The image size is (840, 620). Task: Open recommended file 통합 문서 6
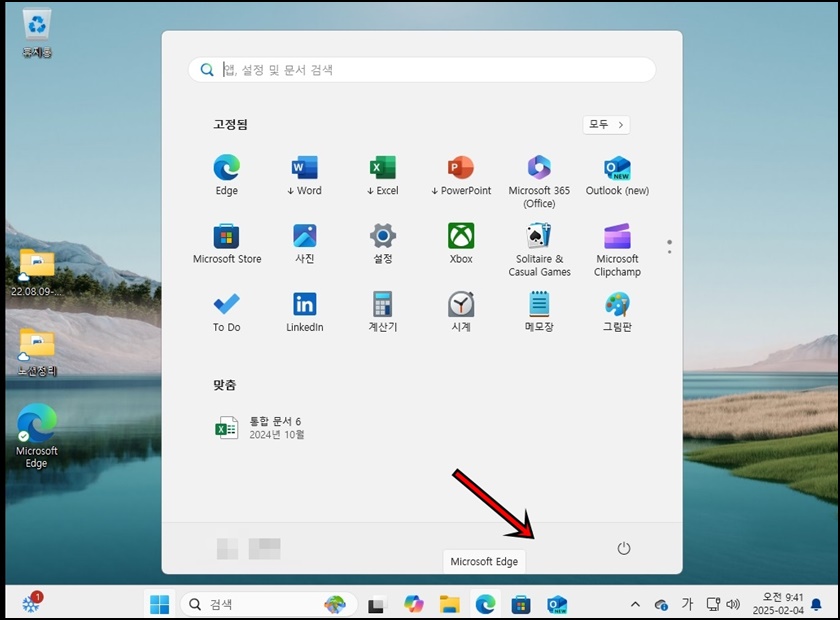260,428
